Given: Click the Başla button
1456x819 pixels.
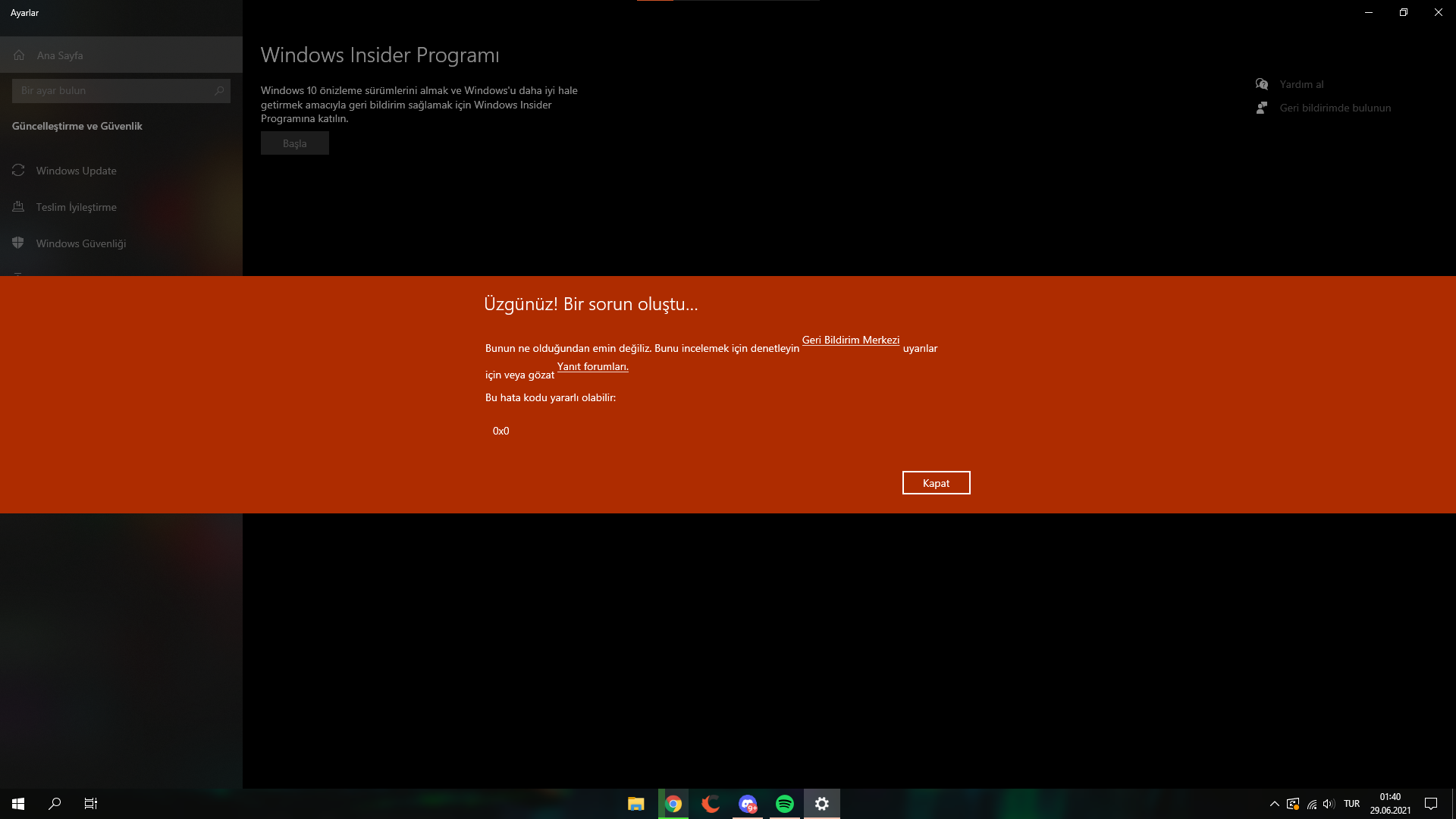Looking at the screenshot, I should point(294,143).
